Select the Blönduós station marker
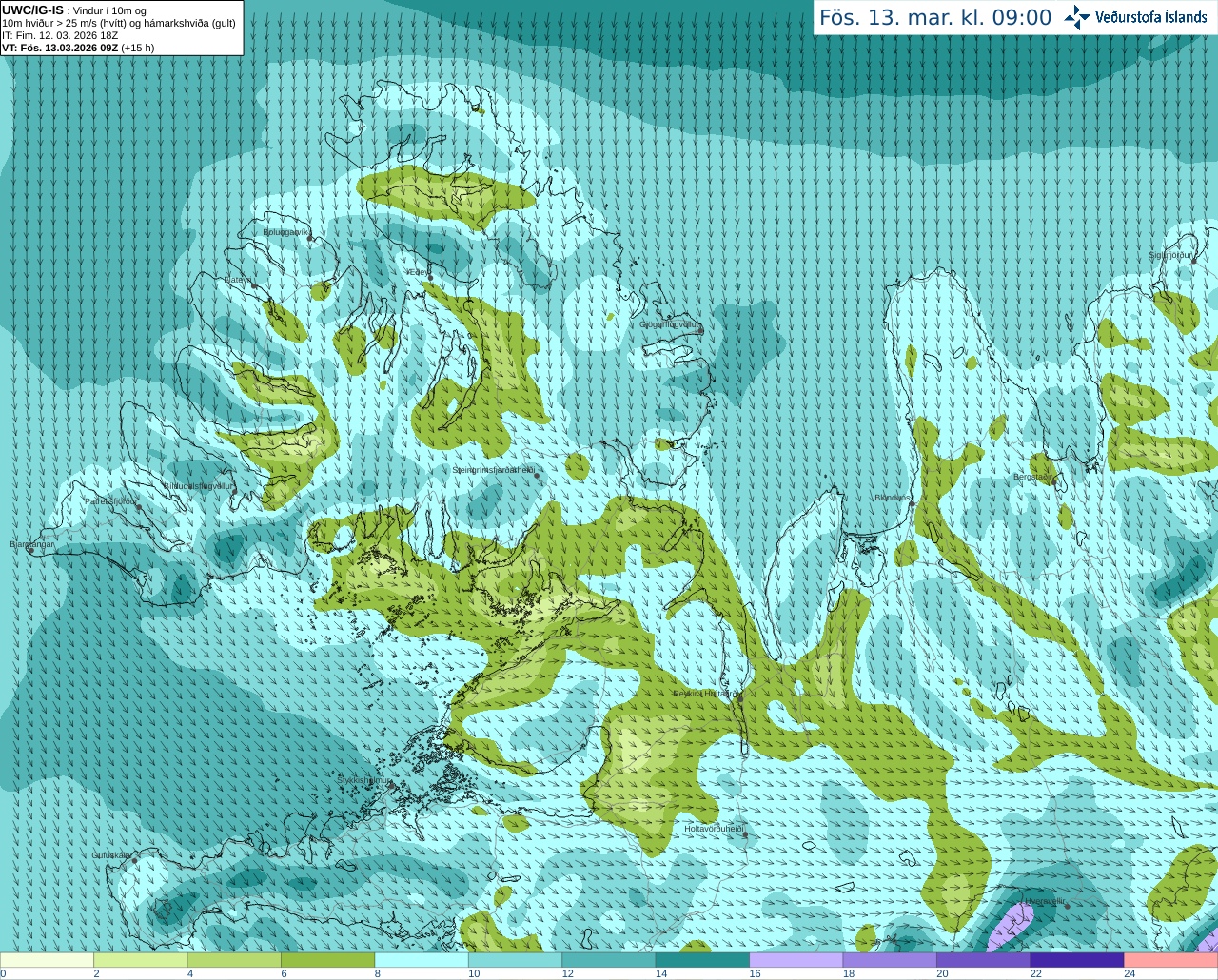The height and width of the screenshot is (980, 1218). pos(912,503)
